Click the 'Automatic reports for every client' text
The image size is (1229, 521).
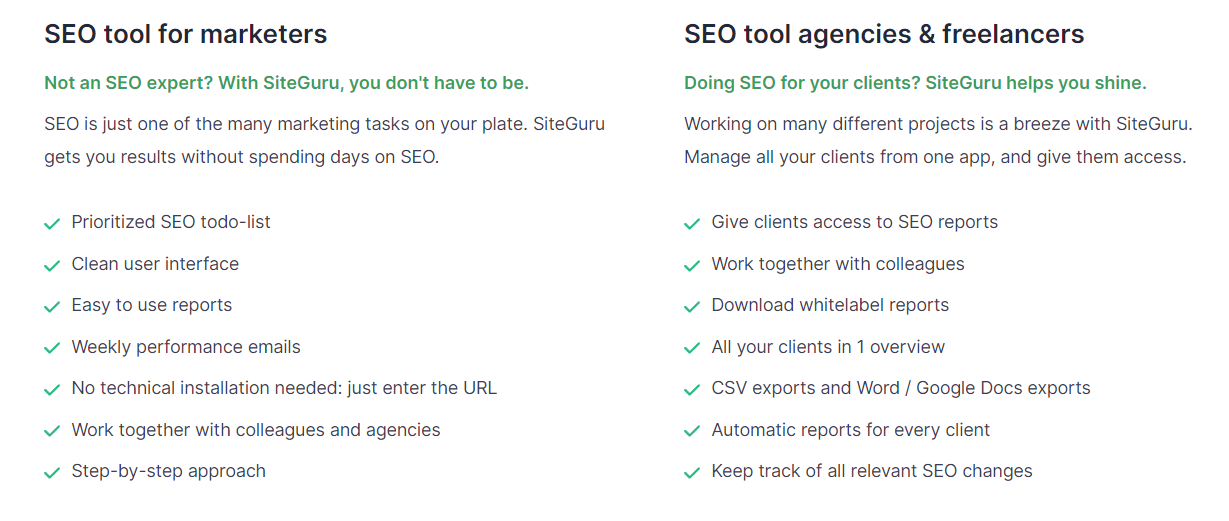(x=850, y=430)
